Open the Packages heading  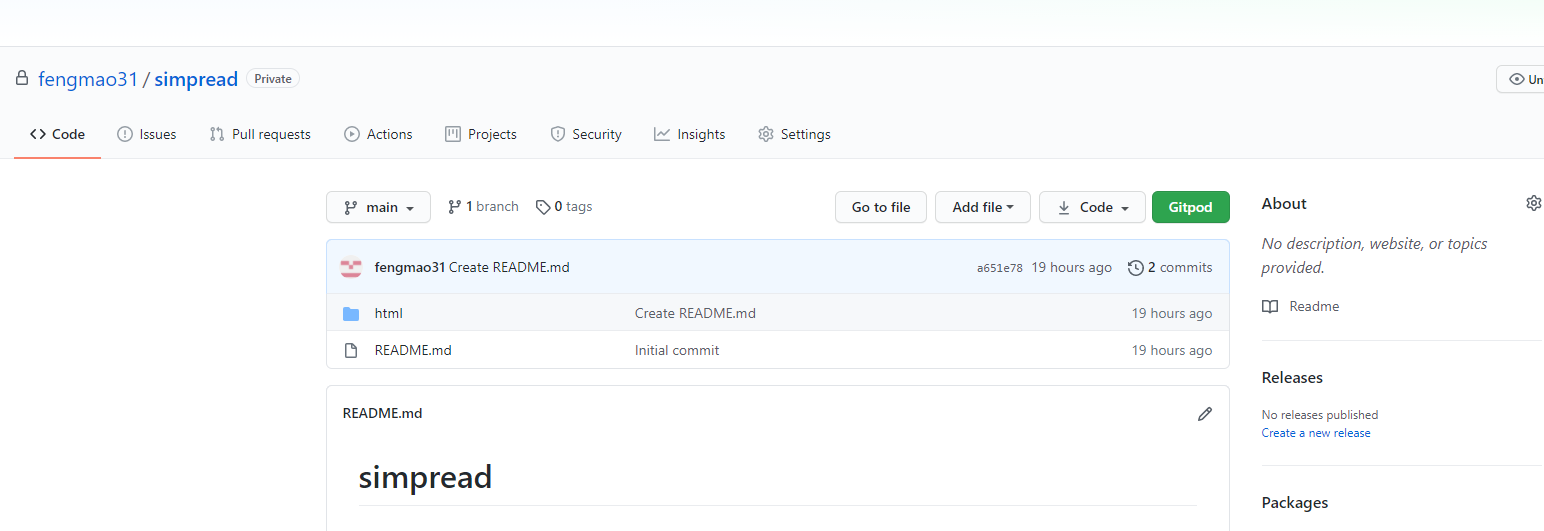1295,502
